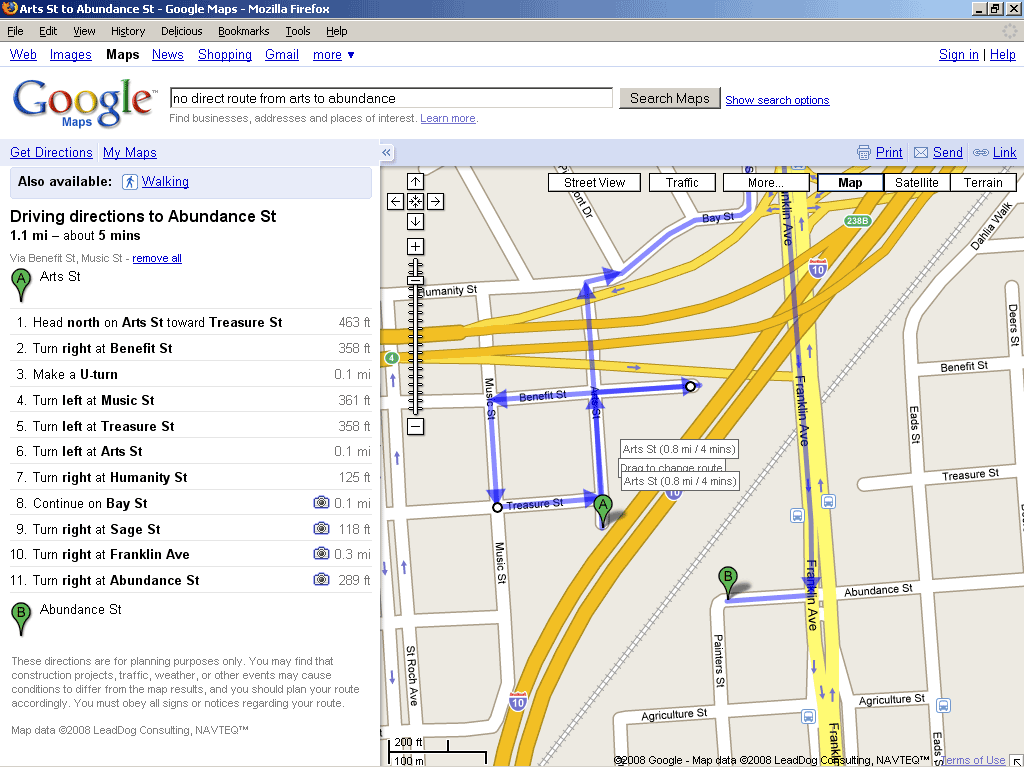The image size is (1024, 768).
Task: Click the Search Maps button
Action: pyautogui.click(x=669, y=99)
